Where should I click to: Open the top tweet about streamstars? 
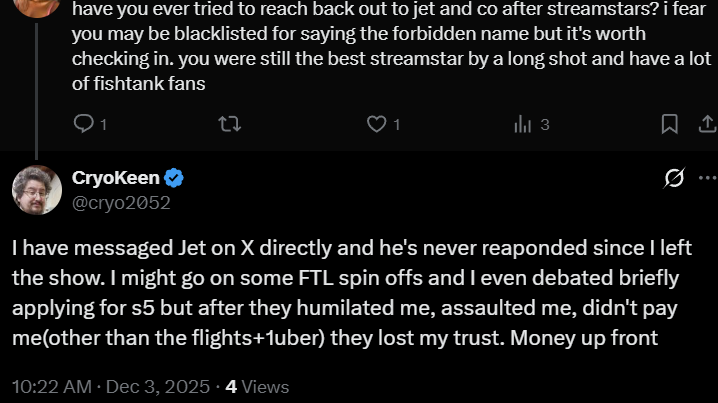tap(392, 46)
